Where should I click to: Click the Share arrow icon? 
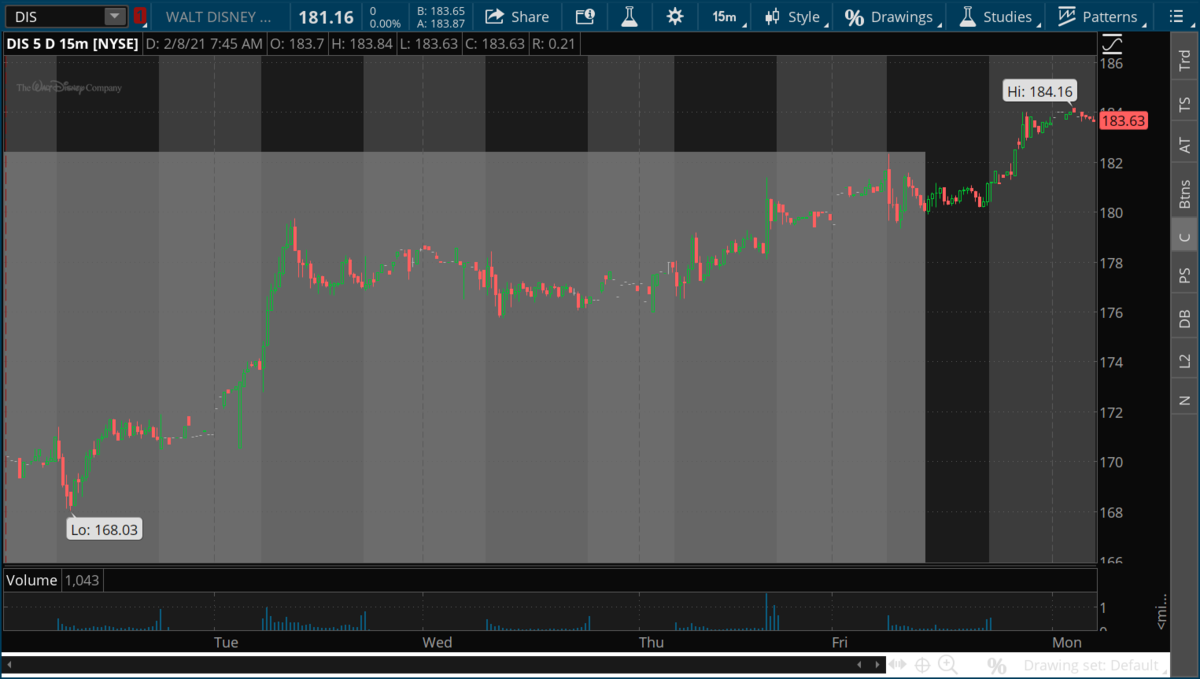(x=494, y=16)
